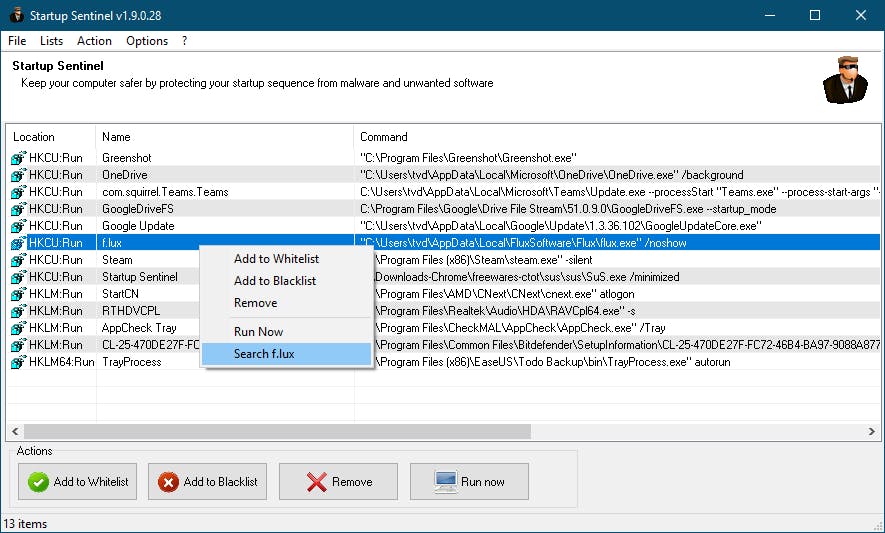Select the f.lux name entry

(x=112, y=243)
